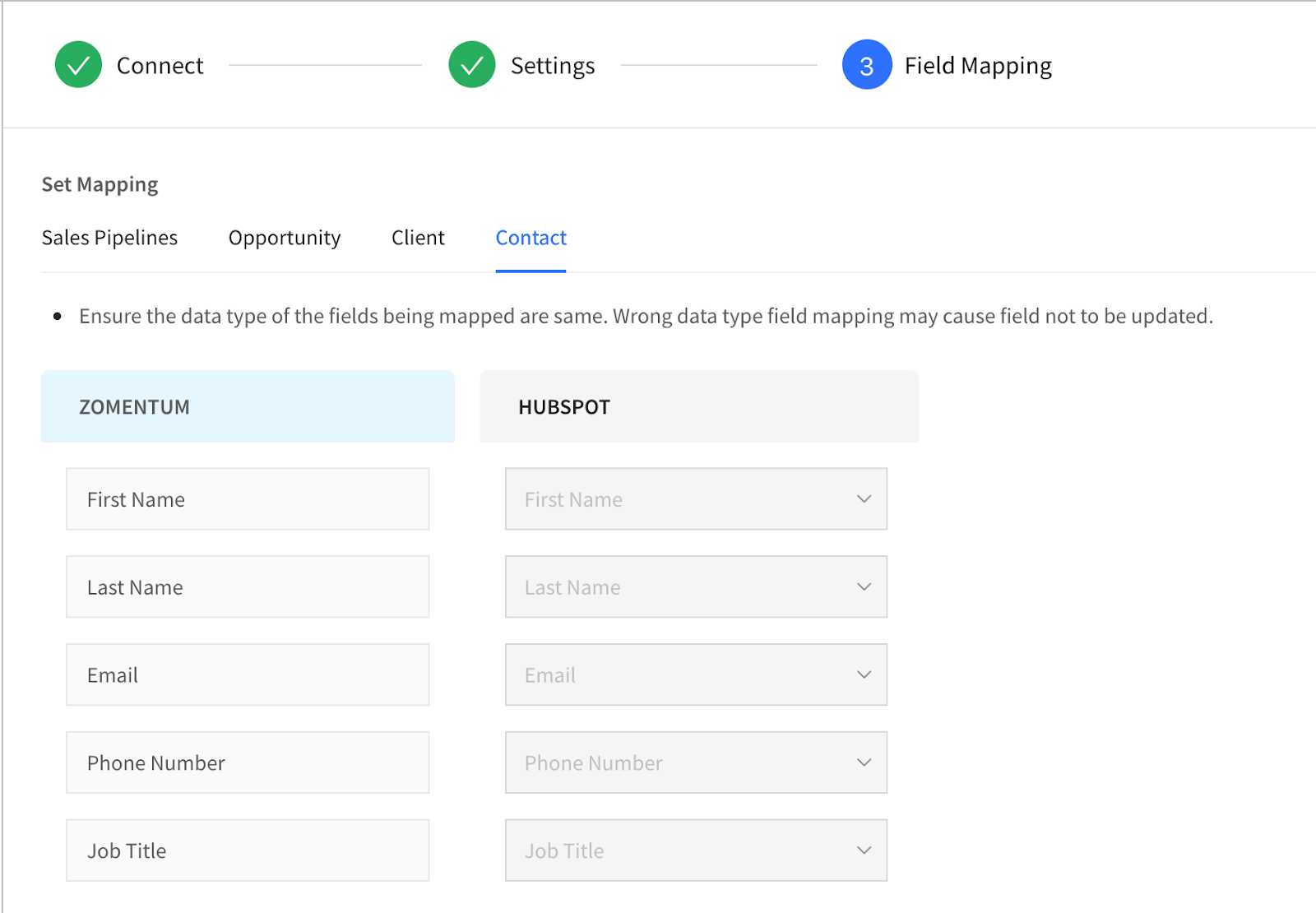This screenshot has height=913, width=1316.
Task: Click the blue step 3 circle icon
Action: [x=867, y=65]
